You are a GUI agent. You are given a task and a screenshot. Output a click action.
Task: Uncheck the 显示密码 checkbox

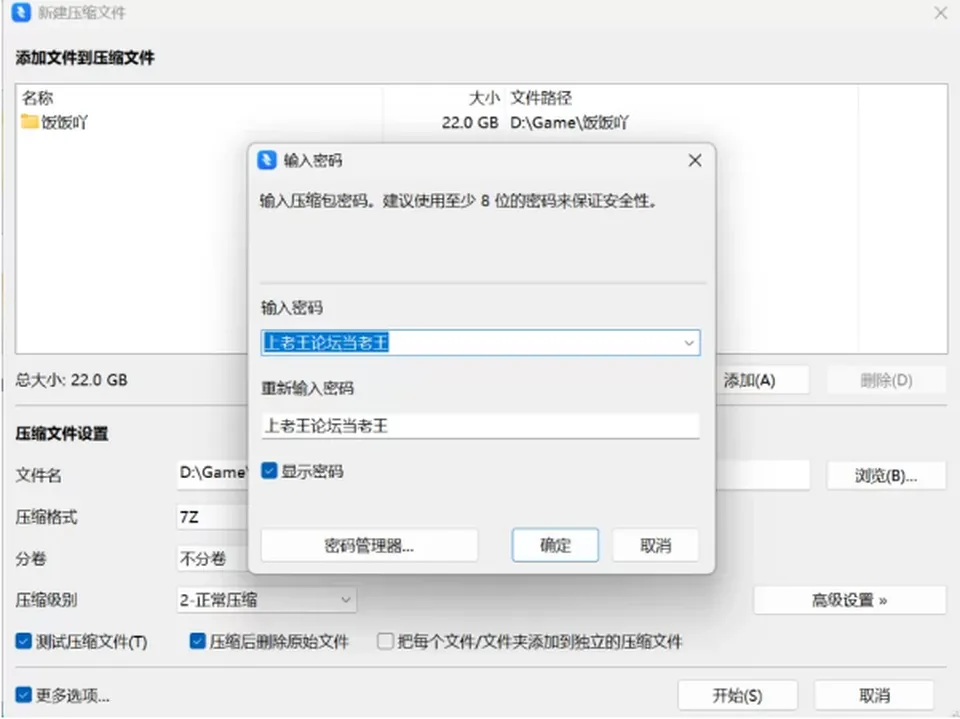[269, 470]
